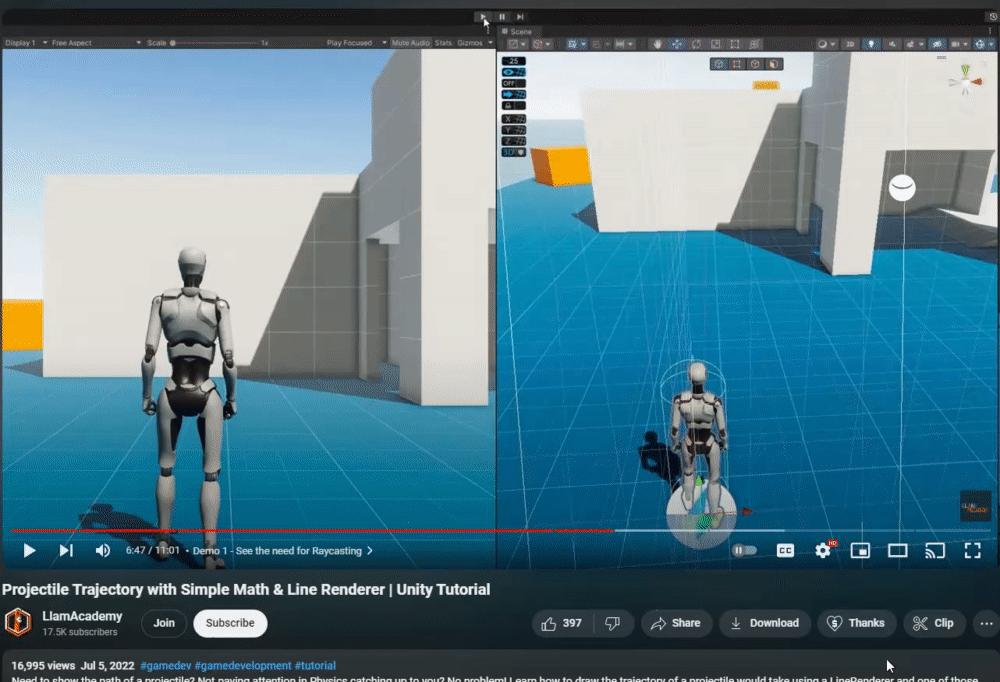Expand chapter list via Demo 1 chevron

370,551
